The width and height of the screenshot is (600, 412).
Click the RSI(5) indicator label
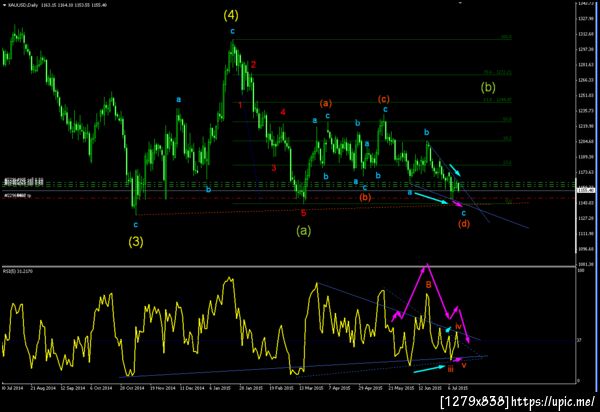click(18, 271)
